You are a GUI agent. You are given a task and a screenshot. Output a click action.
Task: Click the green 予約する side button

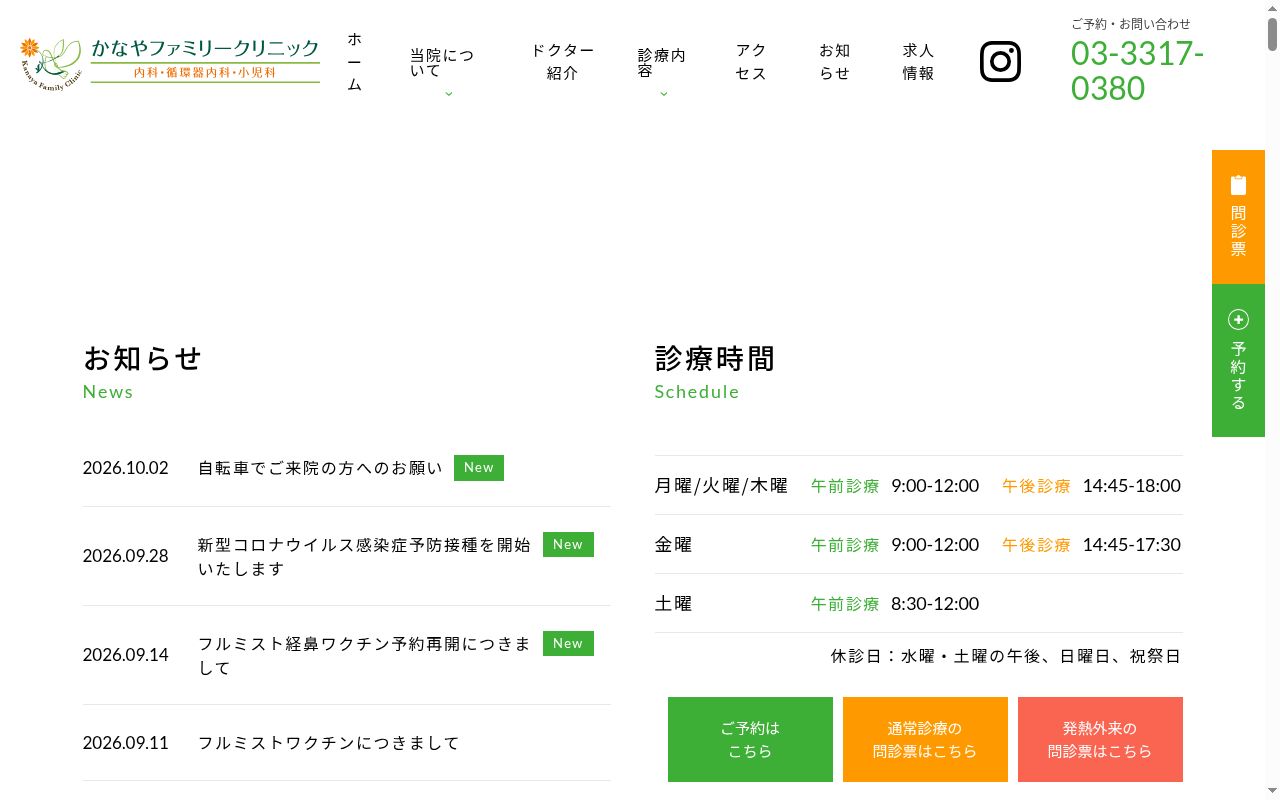[1238, 360]
